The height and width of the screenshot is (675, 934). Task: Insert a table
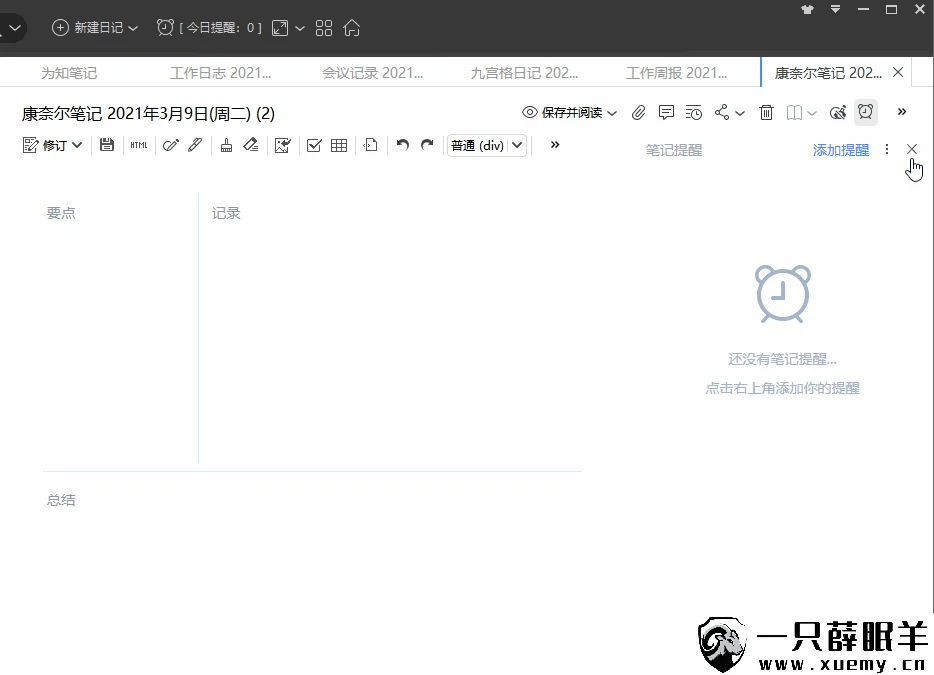click(x=339, y=145)
